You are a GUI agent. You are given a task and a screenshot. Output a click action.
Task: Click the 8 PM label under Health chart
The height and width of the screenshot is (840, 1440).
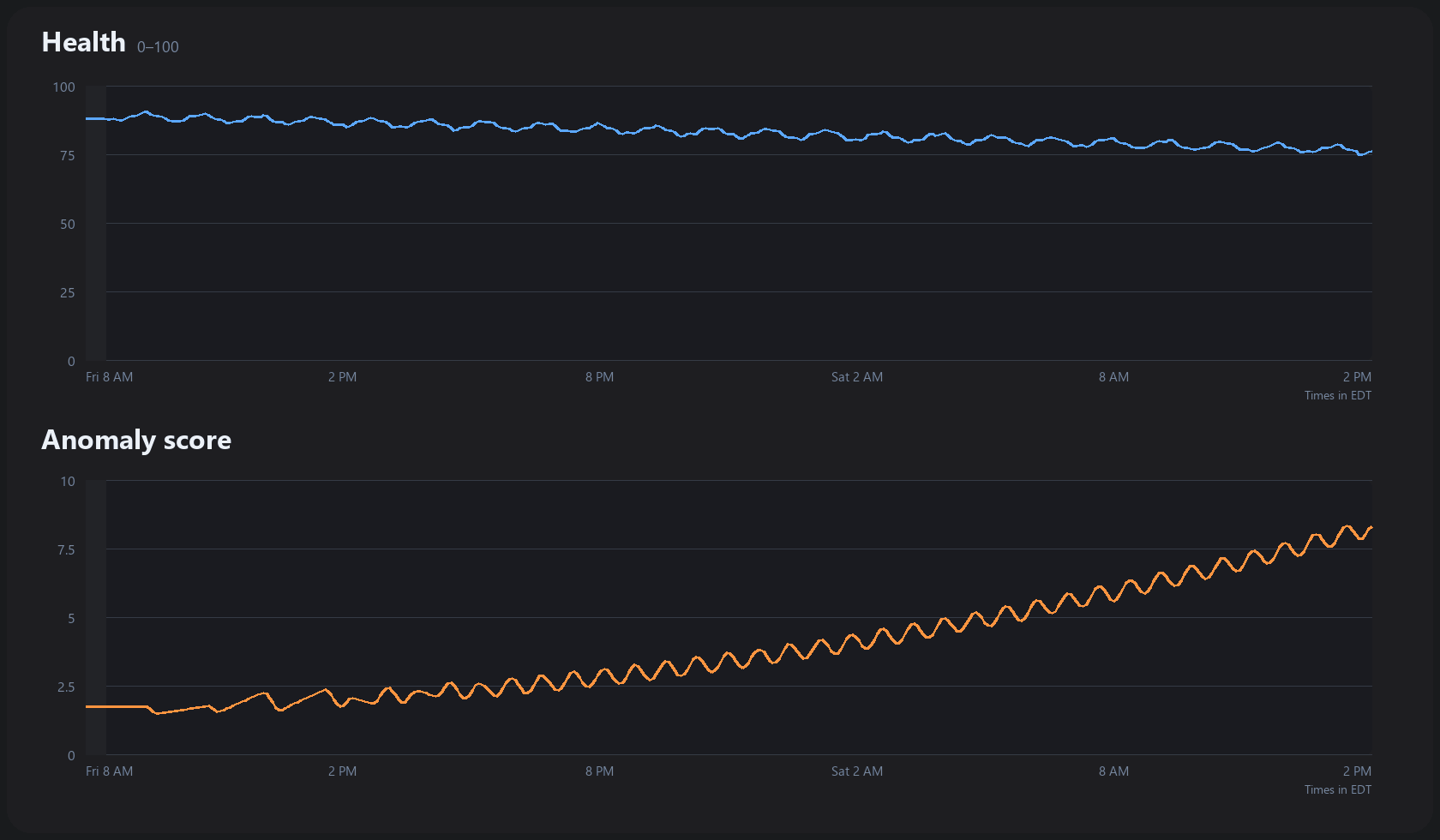(x=600, y=377)
